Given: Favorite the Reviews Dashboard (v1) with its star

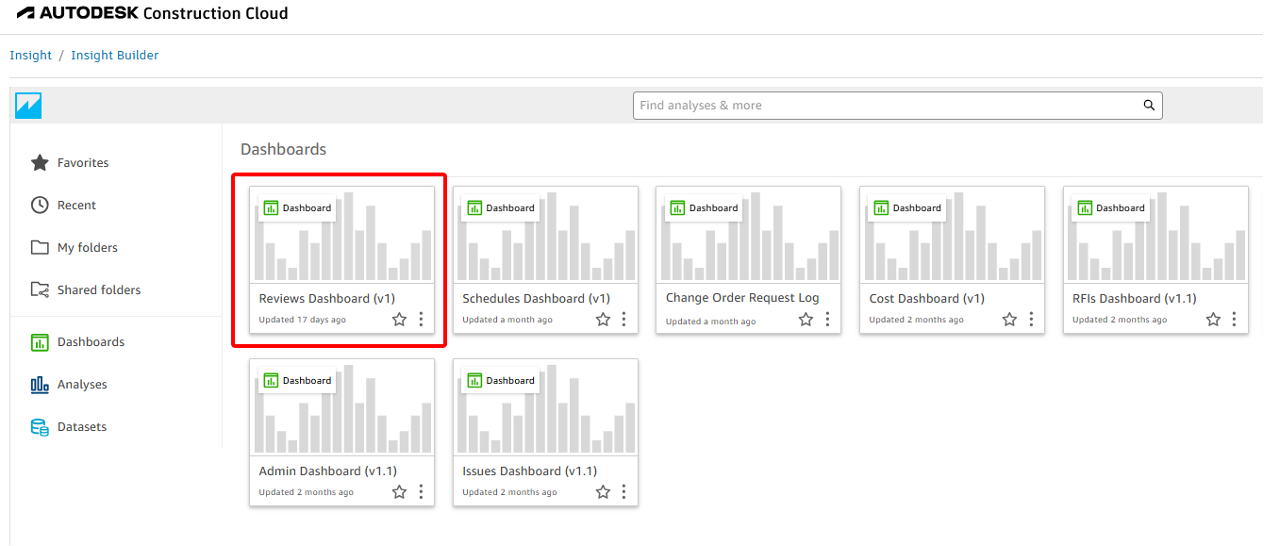Looking at the screenshot, I should pos(399,319).
